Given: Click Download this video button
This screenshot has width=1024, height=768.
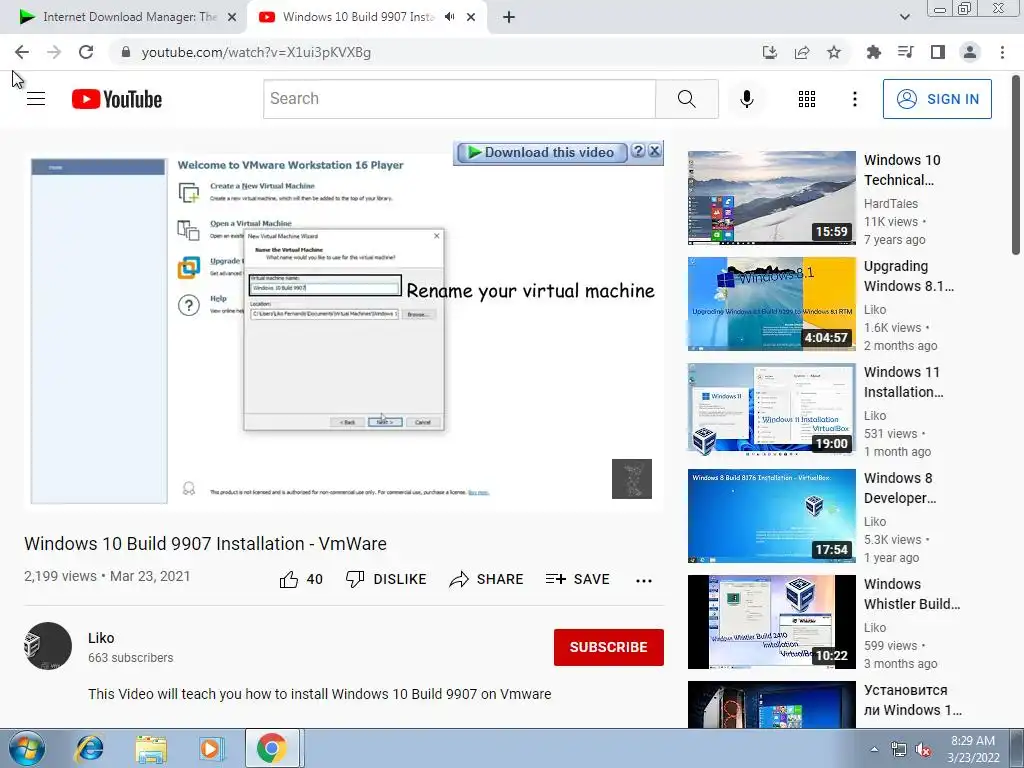Looking at the screenshot, I should pos(541,152).
